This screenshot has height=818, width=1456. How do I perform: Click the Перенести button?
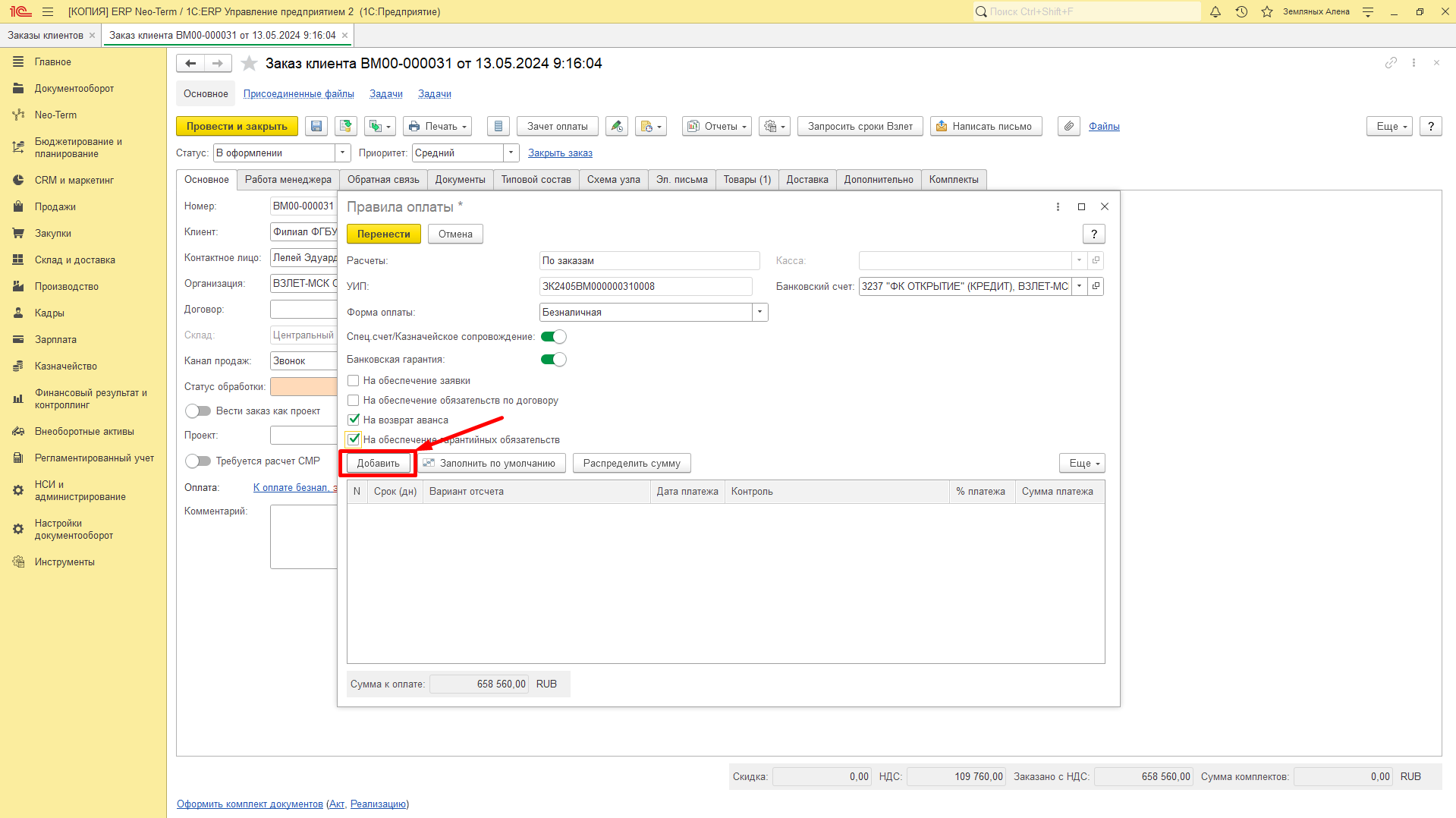click(383, 234)
